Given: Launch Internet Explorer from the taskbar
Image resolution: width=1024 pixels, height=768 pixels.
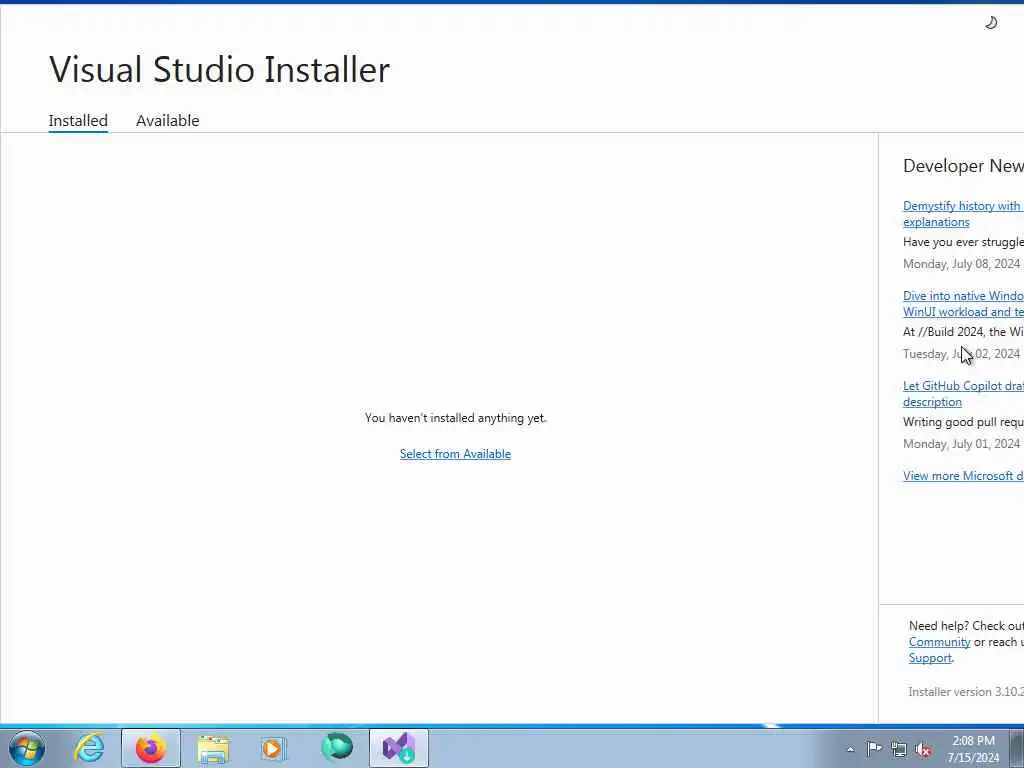Looking at the screenshot, I should [89, 748].
